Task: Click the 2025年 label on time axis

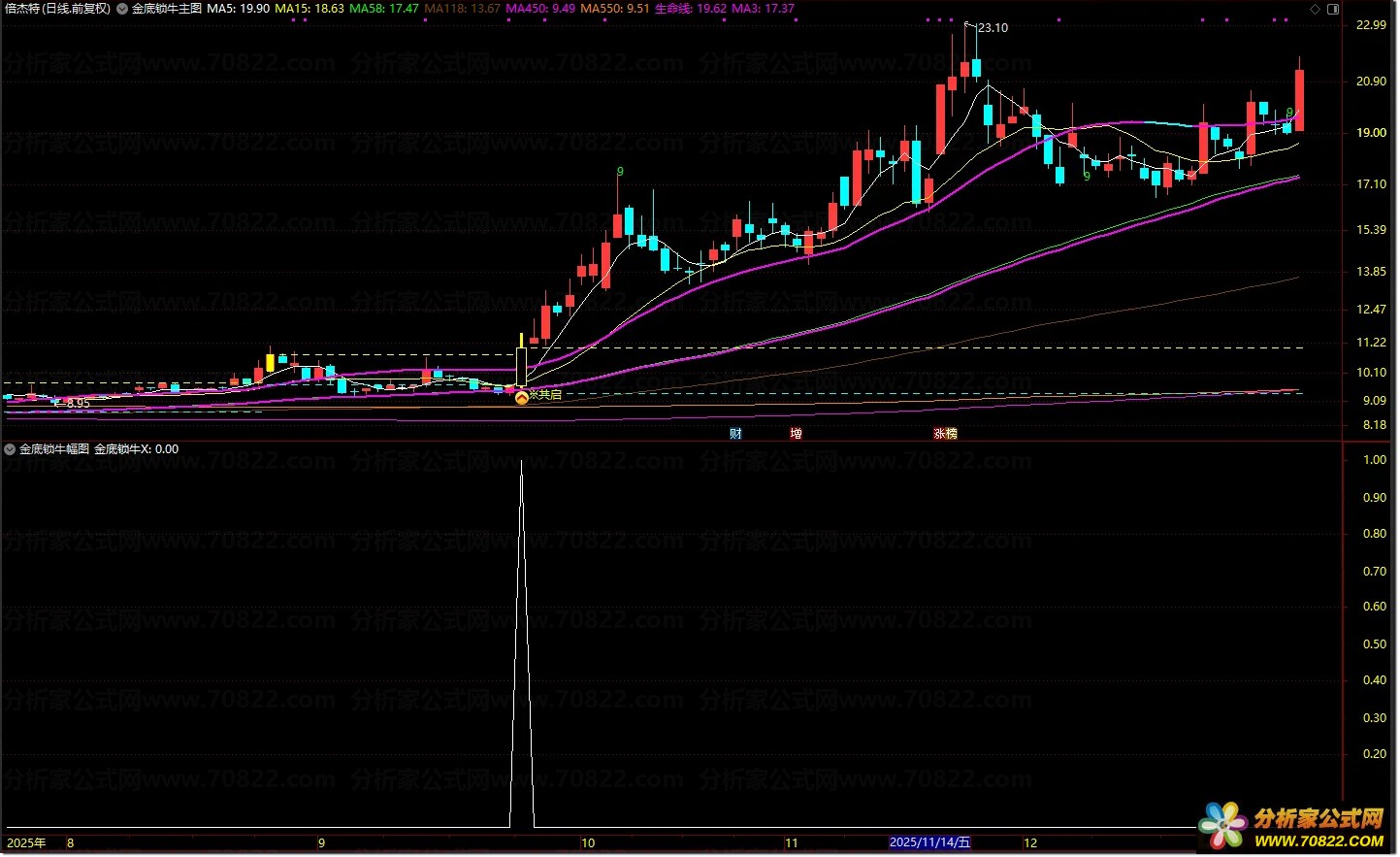Action: (x=26, y=843)
